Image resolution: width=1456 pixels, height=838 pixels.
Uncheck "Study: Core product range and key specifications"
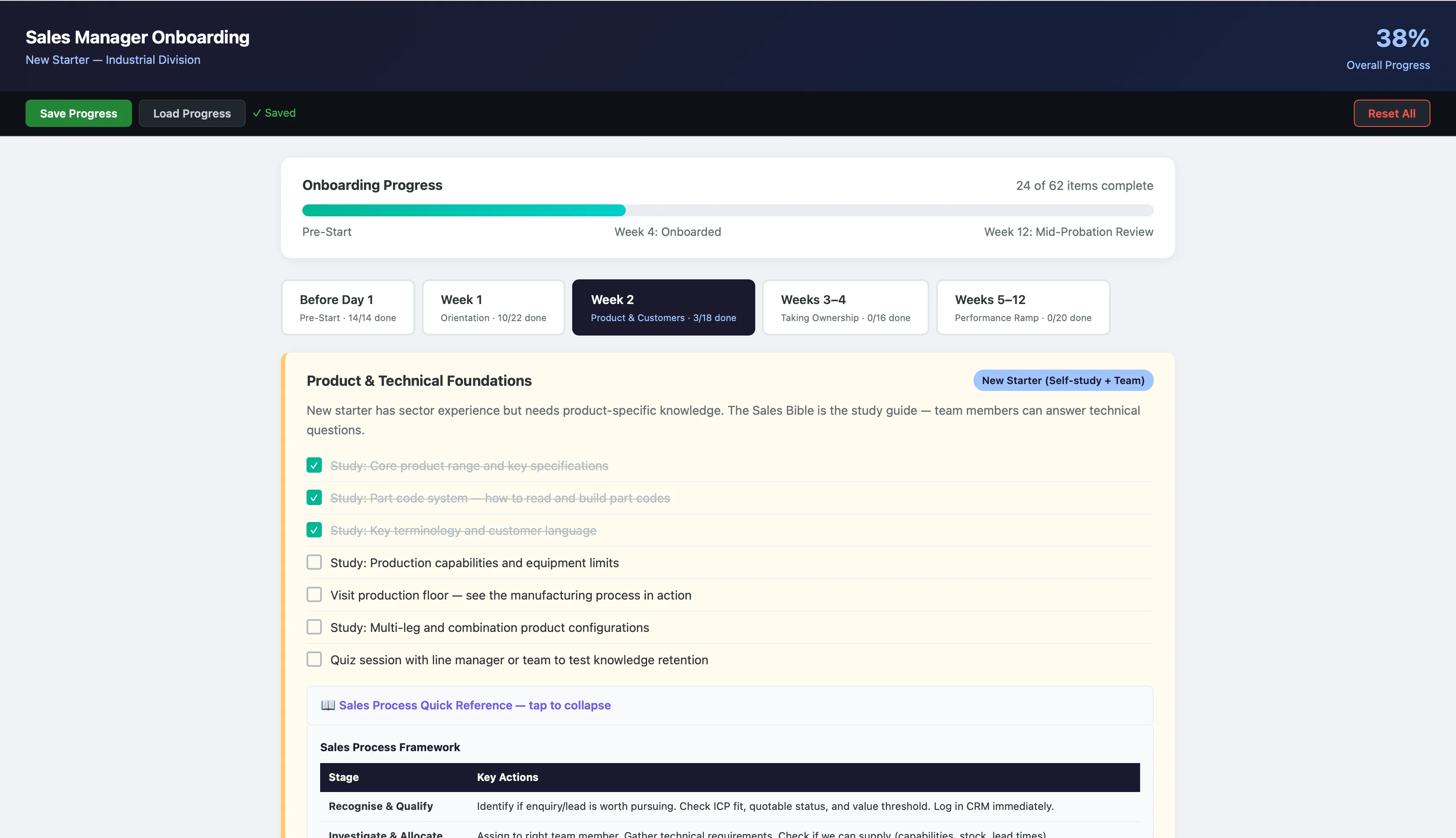[314, 465]
